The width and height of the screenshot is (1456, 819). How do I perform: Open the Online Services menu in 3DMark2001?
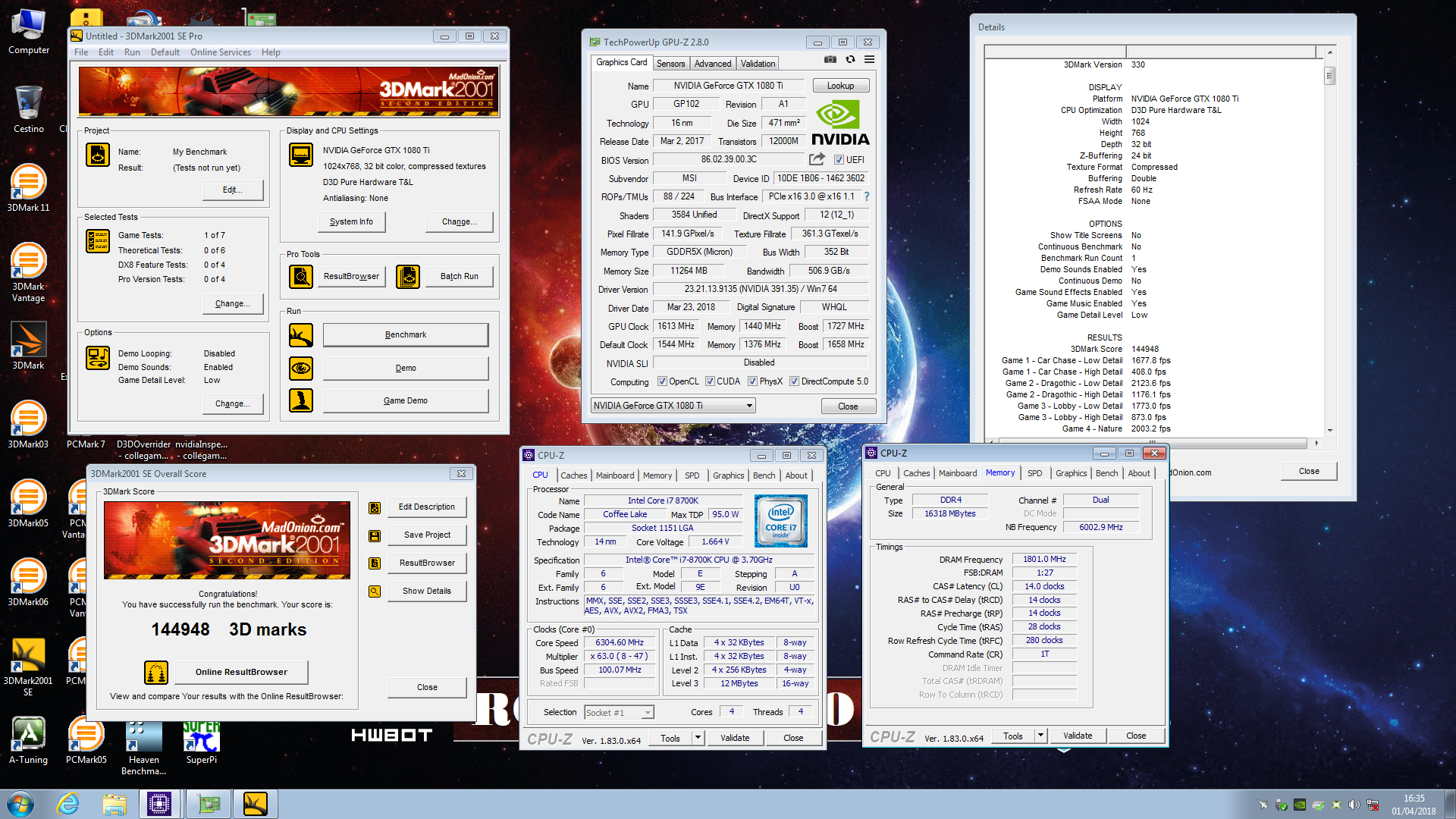220,52
